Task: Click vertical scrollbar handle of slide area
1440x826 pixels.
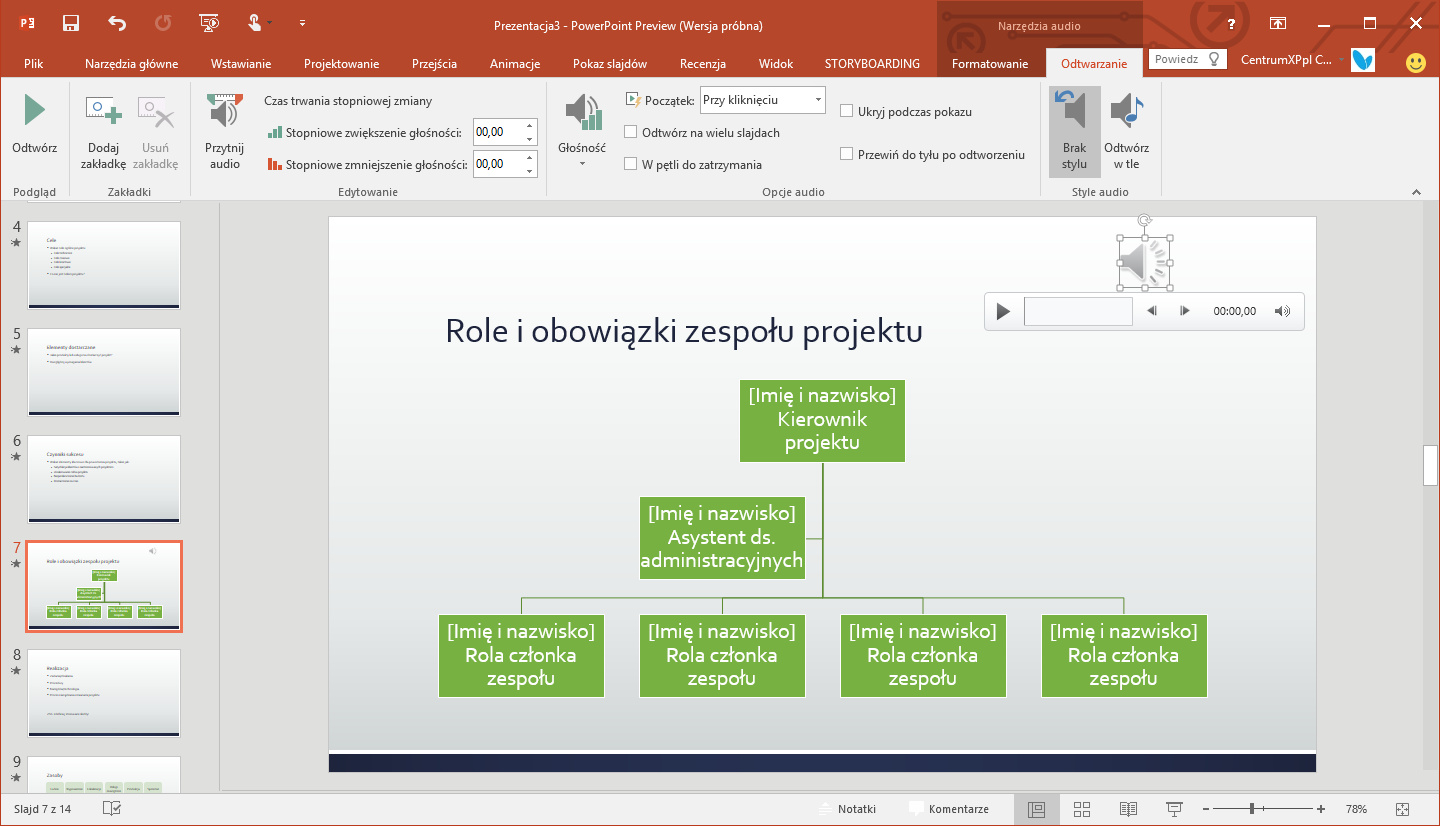Action: (1430, 465)
